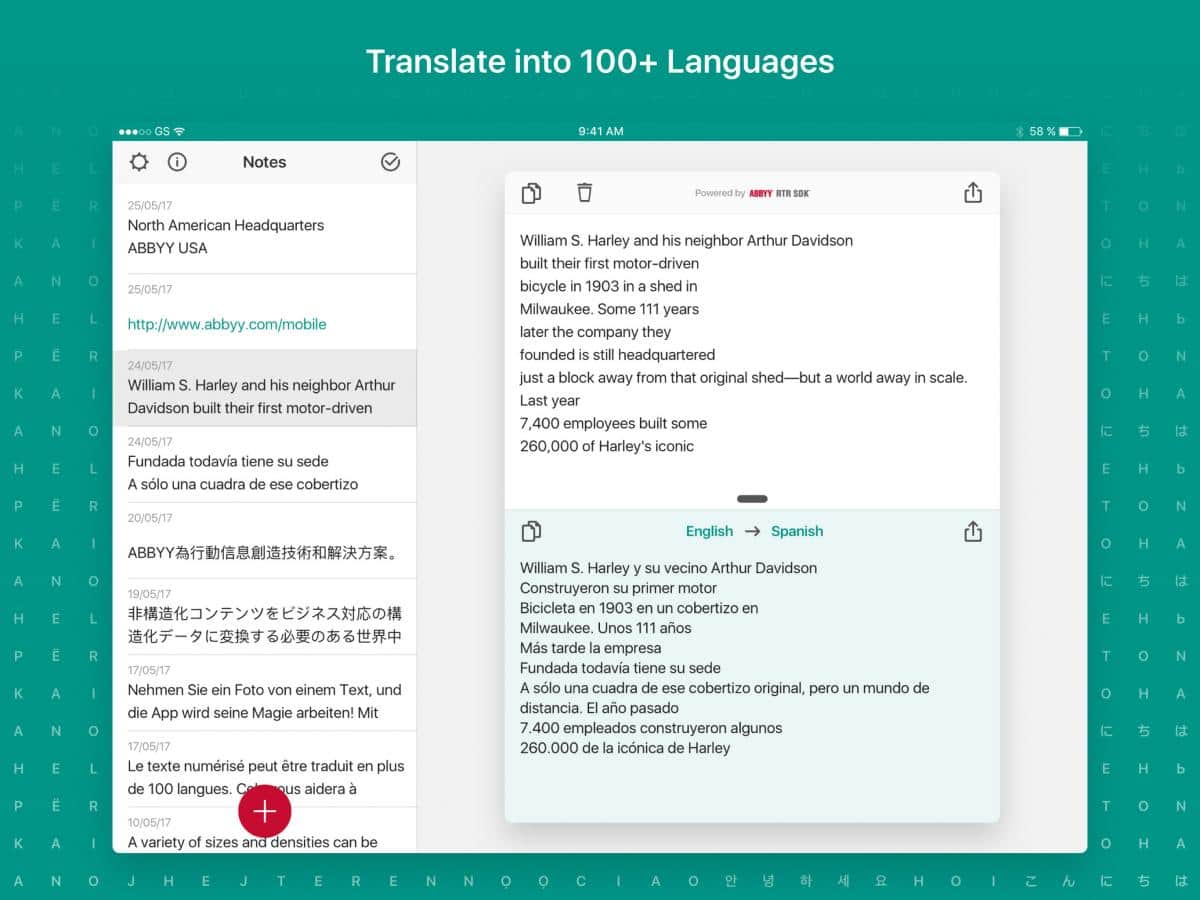This screenshot has height=900, width=1200.
Task: Tap the info circle icon
Action: pyautogui.click(x=177, y=162)
